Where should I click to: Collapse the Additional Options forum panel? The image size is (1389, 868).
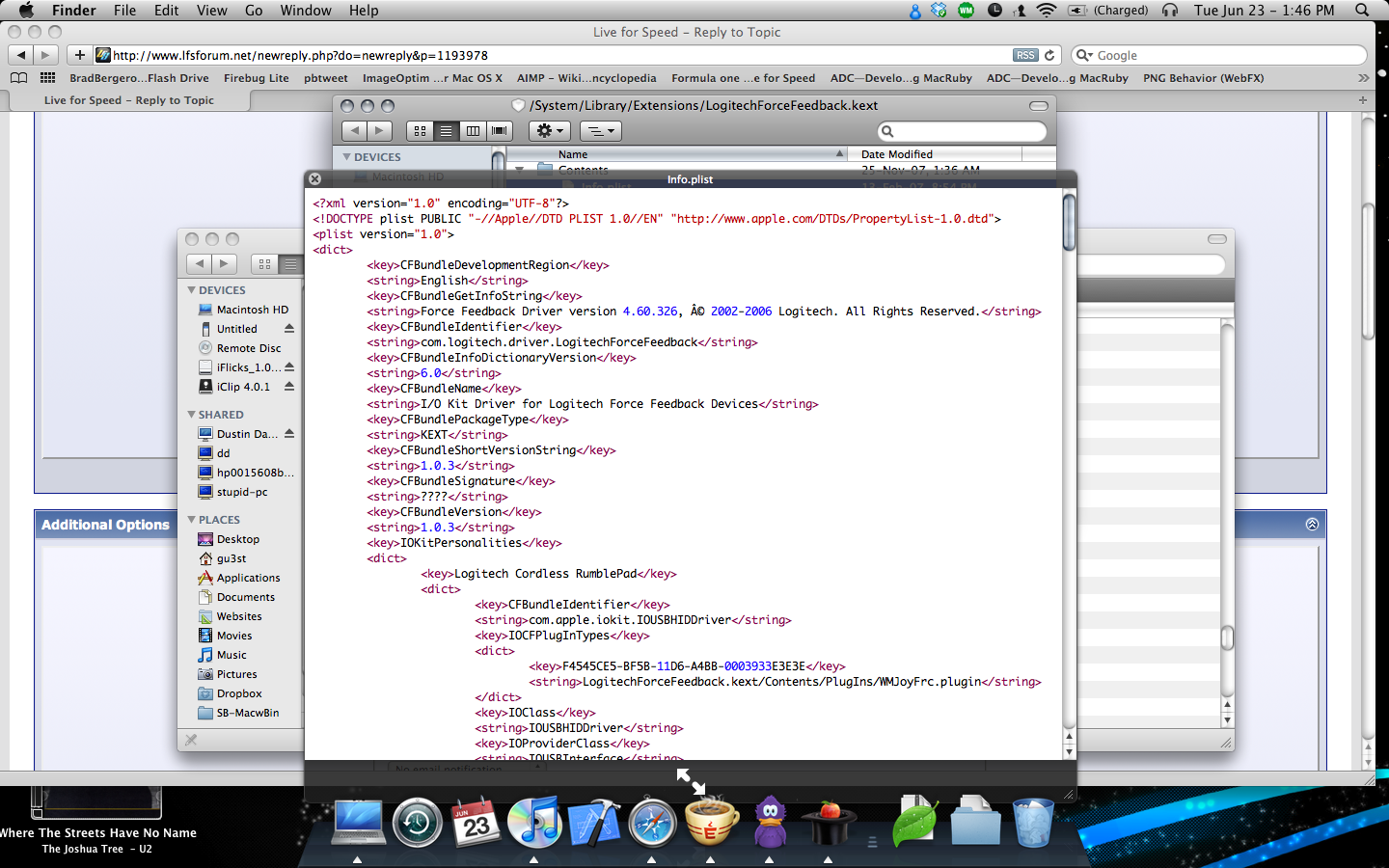(x=1312, y=524)
